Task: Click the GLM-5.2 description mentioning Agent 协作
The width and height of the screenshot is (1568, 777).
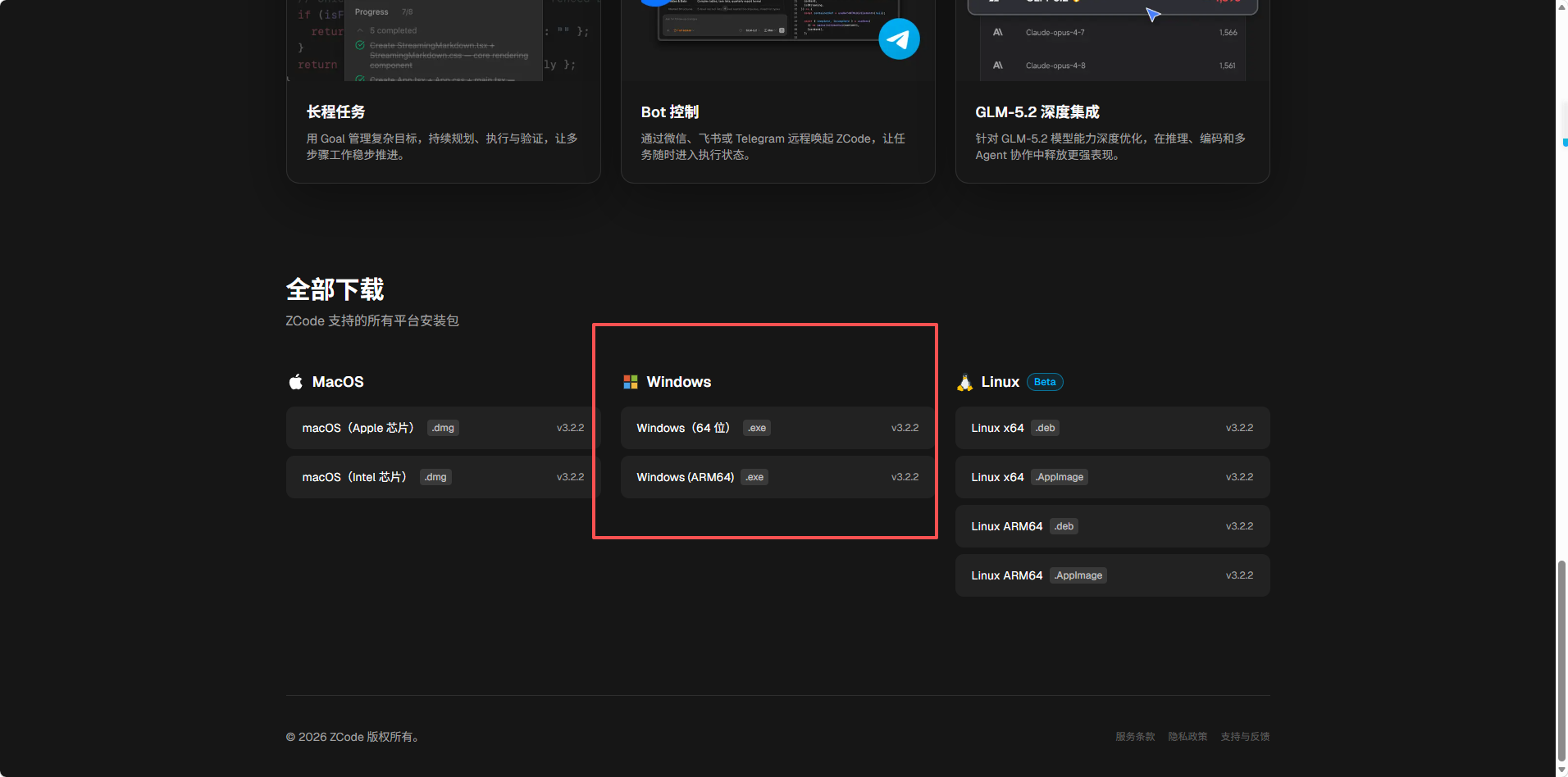Action: point(1110,147)
